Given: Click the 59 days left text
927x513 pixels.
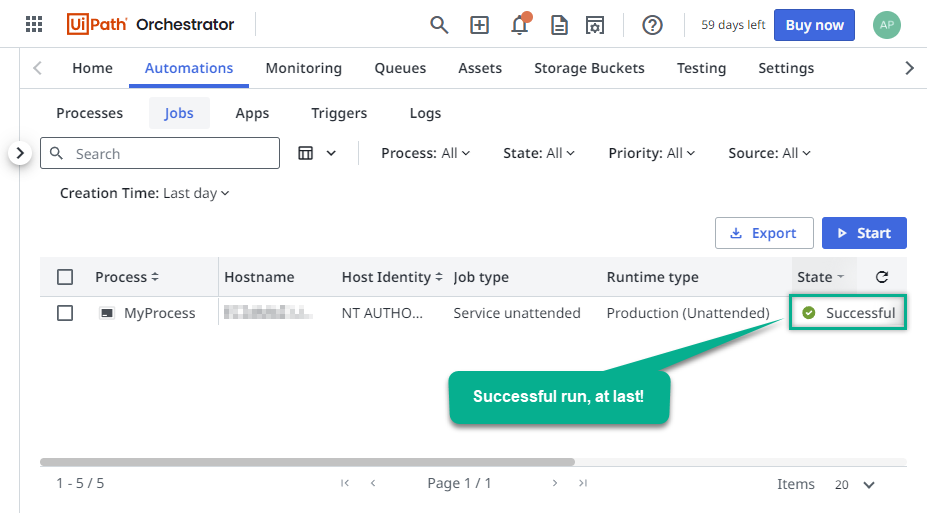Looking at the screenshot, I should pyautogui.click(x=733, y=25).
